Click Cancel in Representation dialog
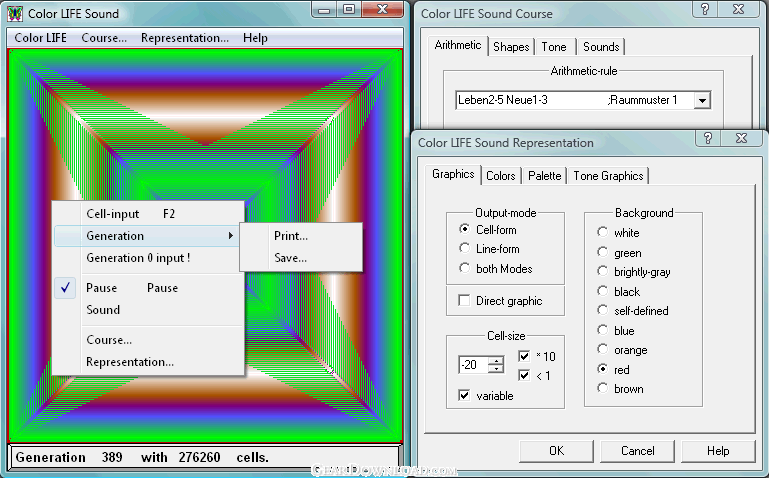The height and width of the screenshot is (478, 769). tap(637, 451)
